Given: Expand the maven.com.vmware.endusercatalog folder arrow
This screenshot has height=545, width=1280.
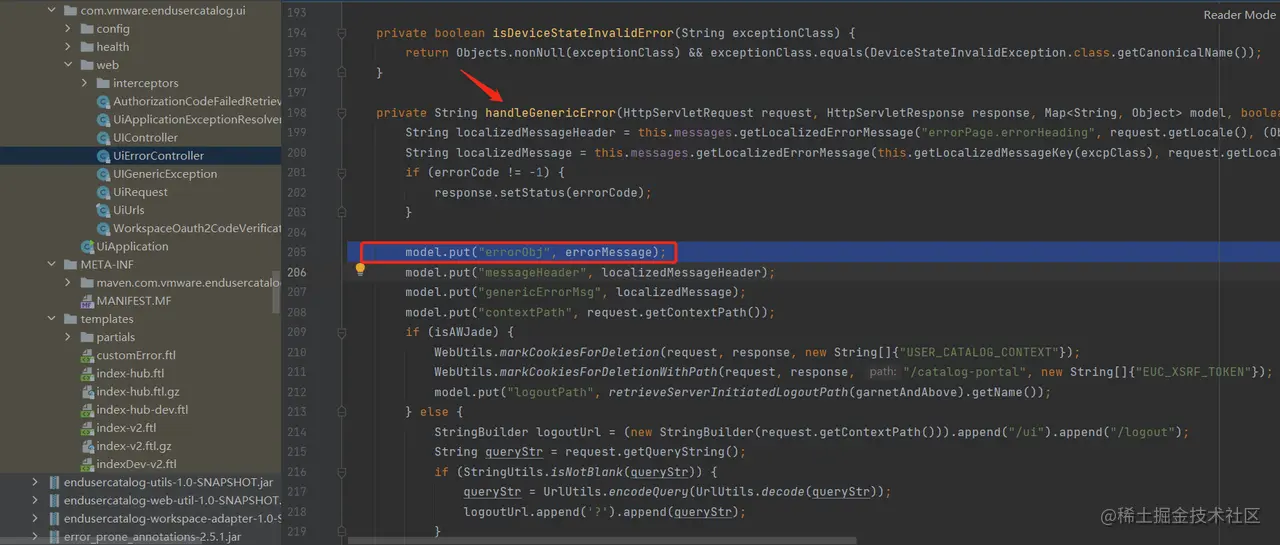Looking at the screenshot, I should click(x=68, y=283).
